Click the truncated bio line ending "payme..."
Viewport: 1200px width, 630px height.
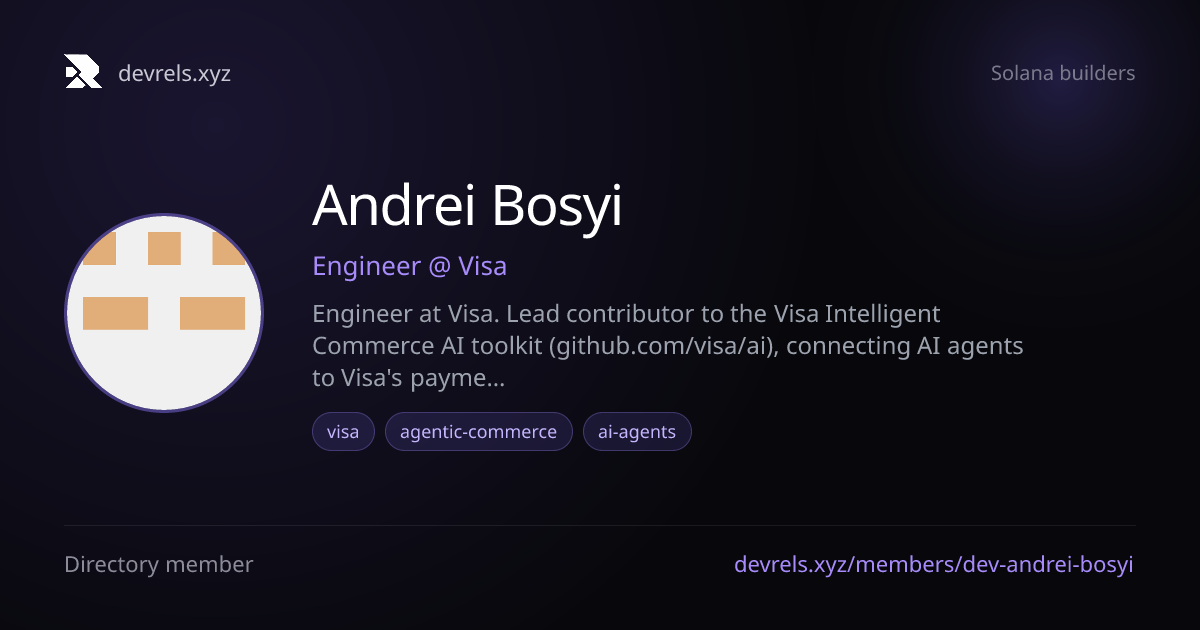[408, 379]
